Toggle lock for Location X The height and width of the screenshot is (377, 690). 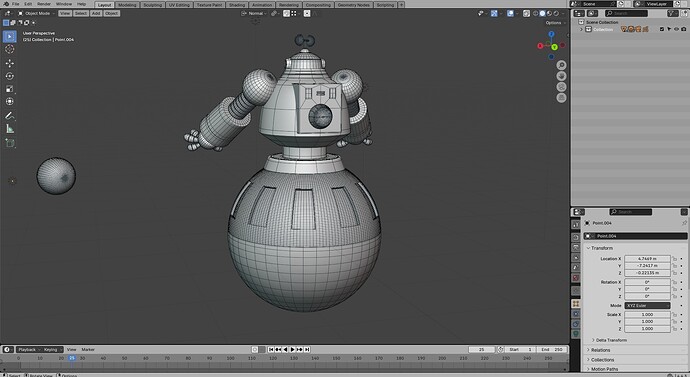(674, 259)
